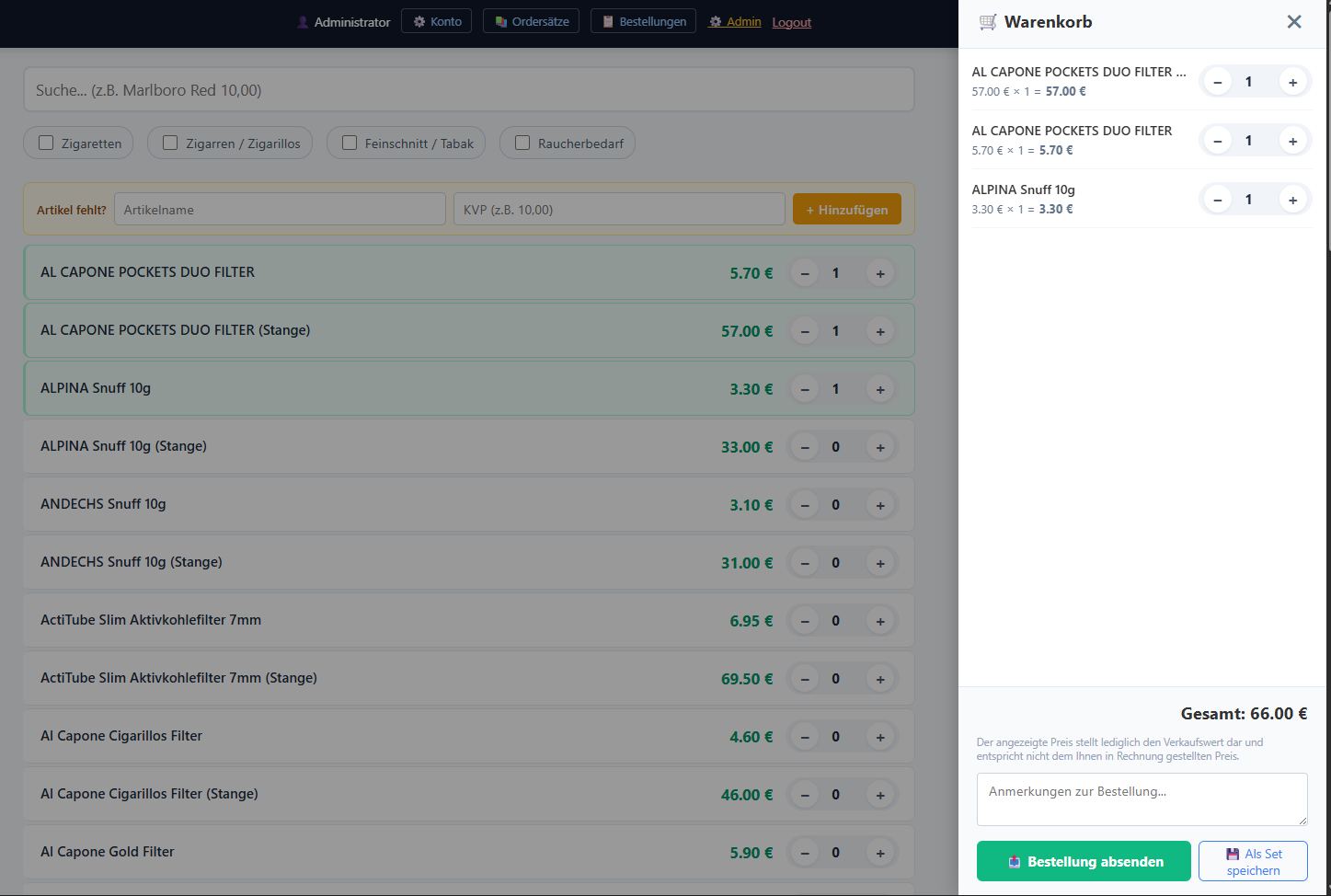The width and height of the screenshot is (1331, 896).
Task: Click plus for ActiTube Slim Aktivkohlefilter 7mm (Stange)
Action: [x=880, y=679]
